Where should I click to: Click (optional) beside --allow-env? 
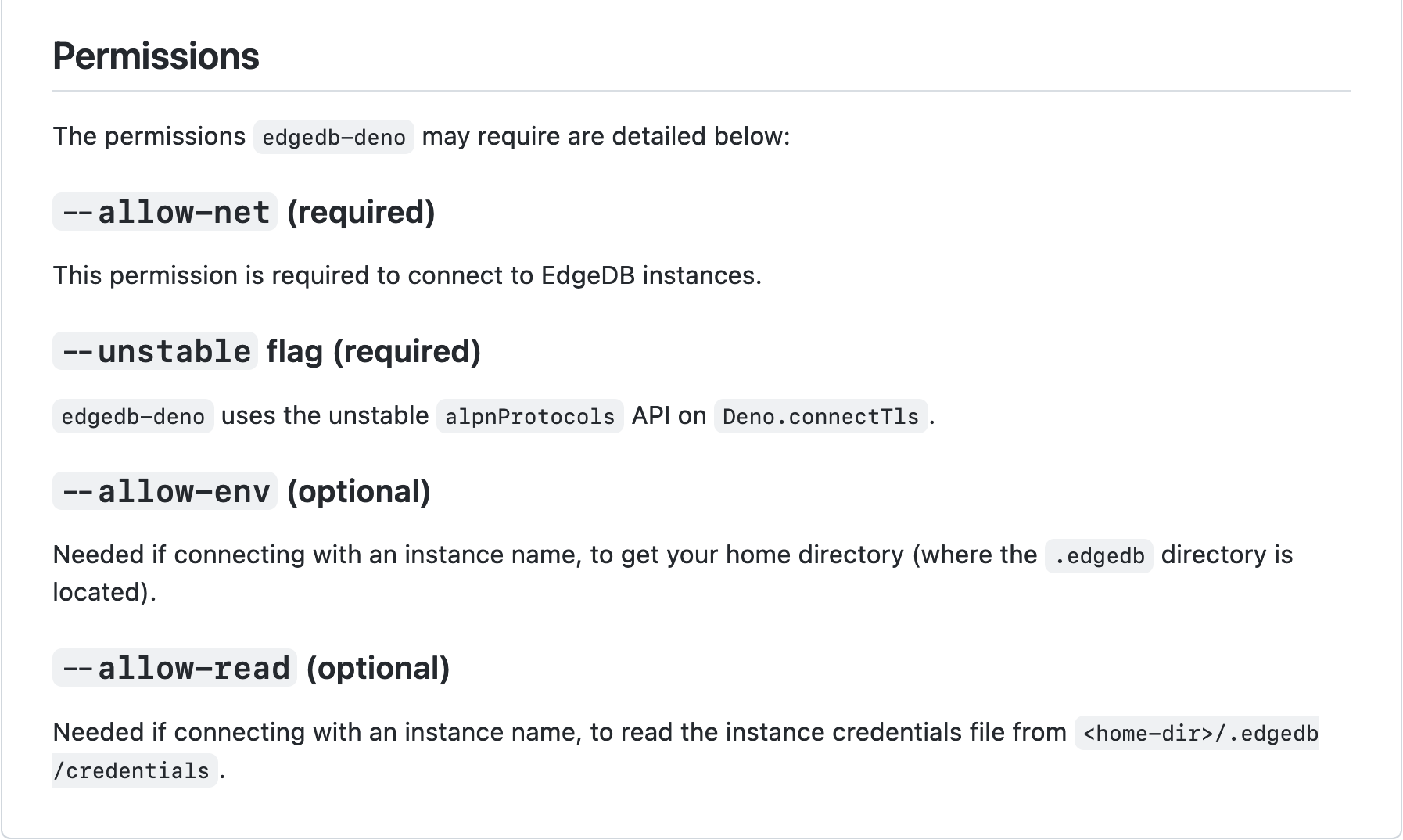coord(359,491)
